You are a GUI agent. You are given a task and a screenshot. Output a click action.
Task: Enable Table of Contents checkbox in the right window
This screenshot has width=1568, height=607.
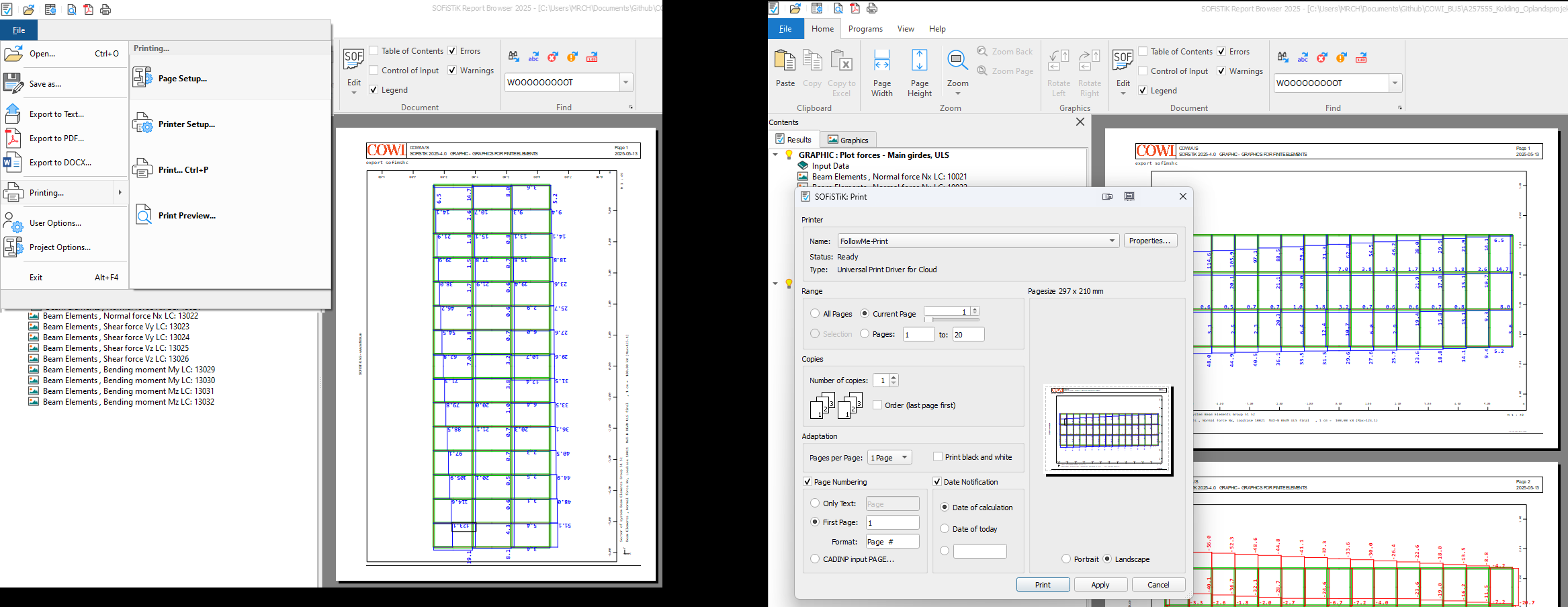point(1143,51)
